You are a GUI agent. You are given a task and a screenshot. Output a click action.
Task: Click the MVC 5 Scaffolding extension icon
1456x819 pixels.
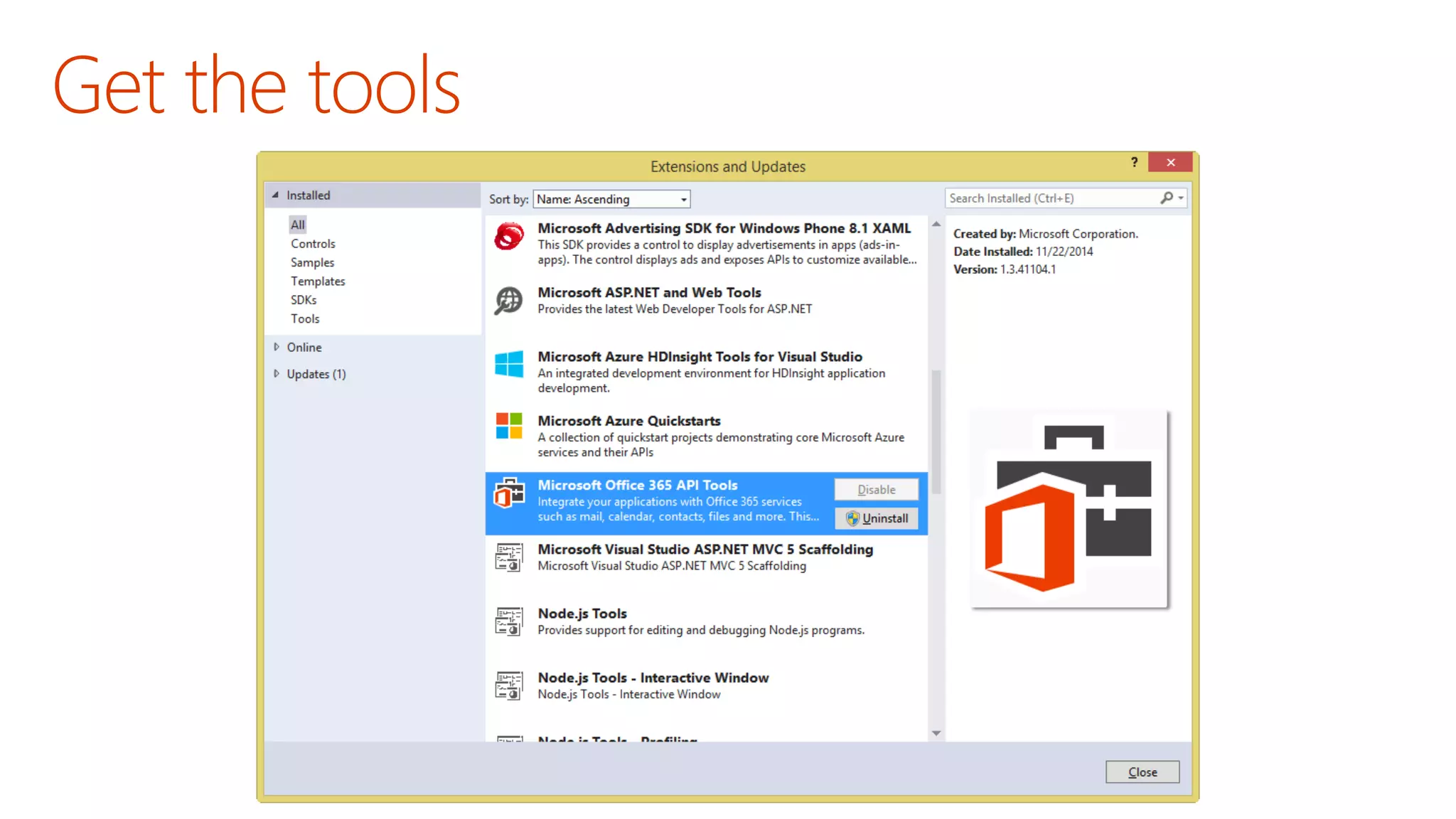pos(509,557)
